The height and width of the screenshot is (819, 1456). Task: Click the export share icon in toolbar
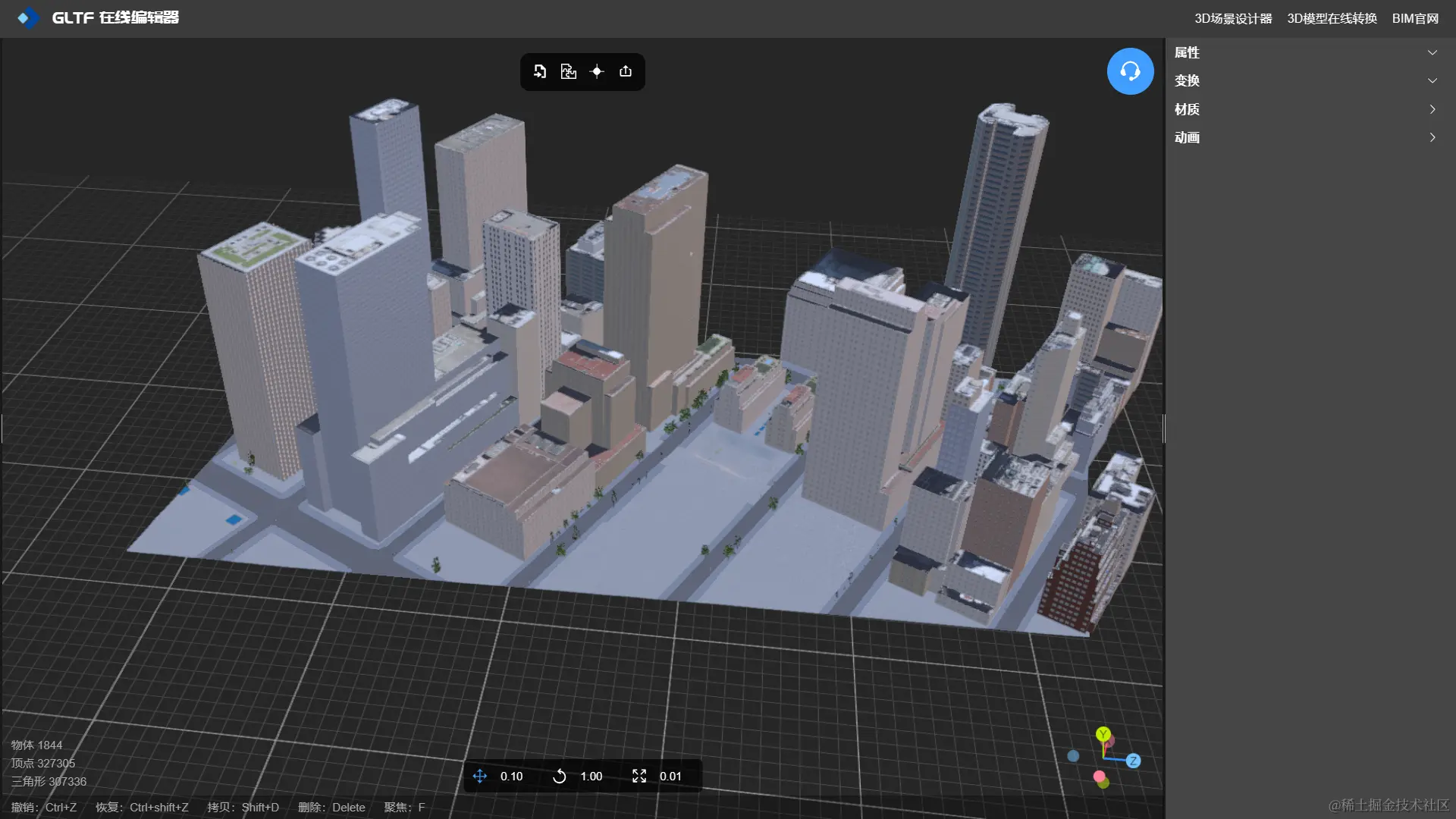(x=626, y=71)
